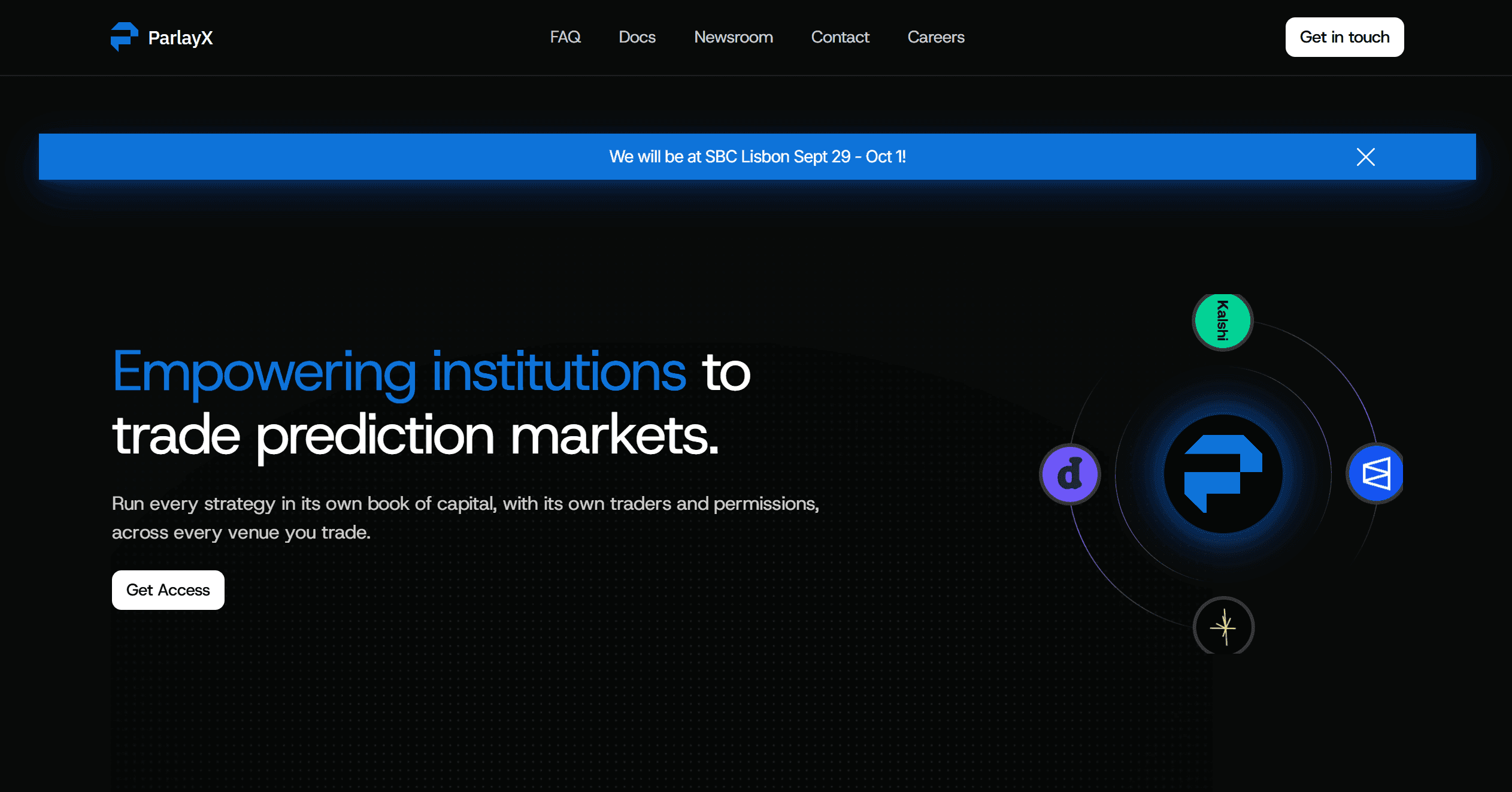Navigate to the Contact page
Image resolution: width=1512 pixels, height=792 pixels.
click(840, 37)
